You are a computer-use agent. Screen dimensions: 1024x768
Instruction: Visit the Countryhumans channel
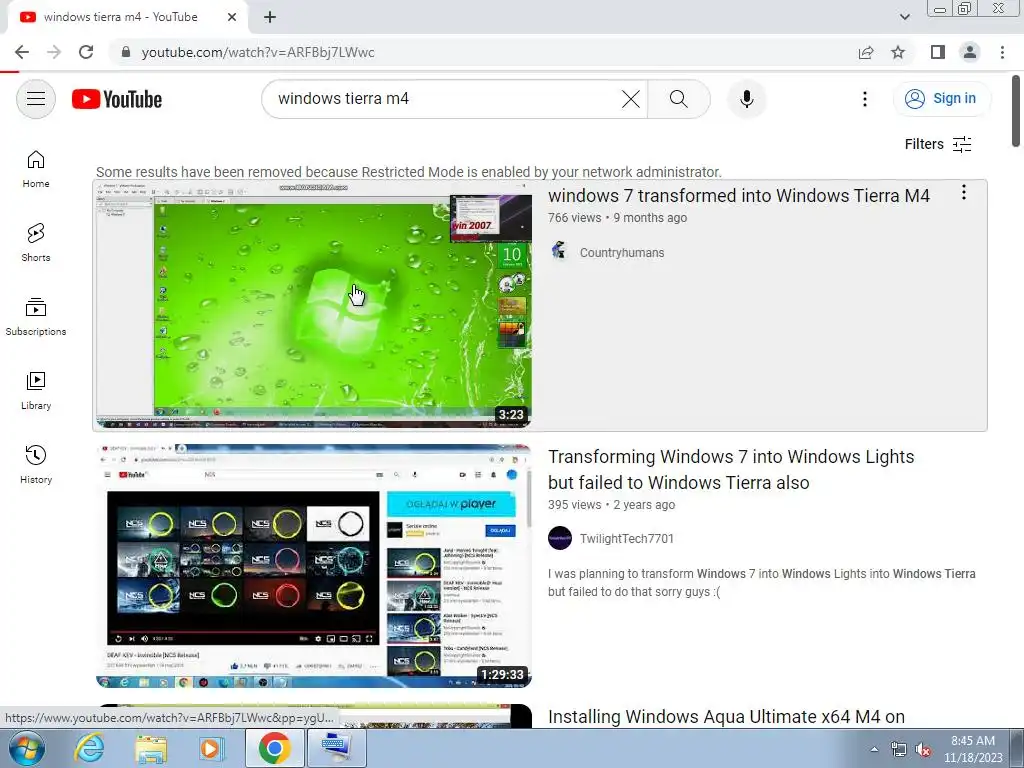point(622,253)
